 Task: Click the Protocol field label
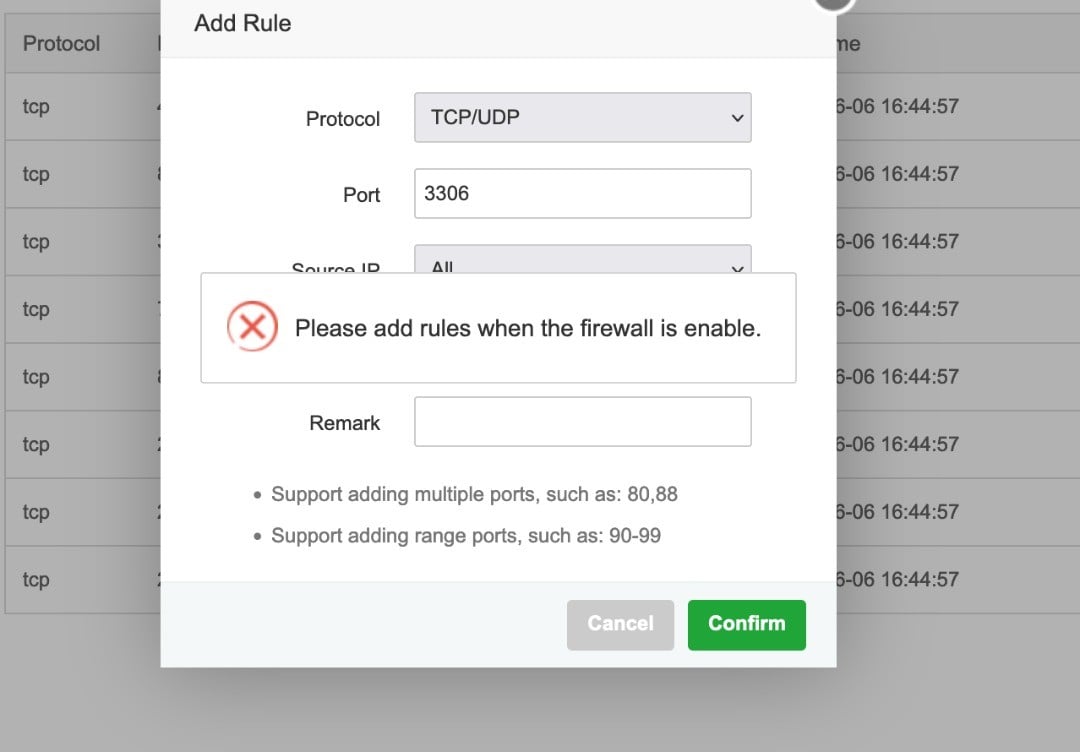(343, 119)
